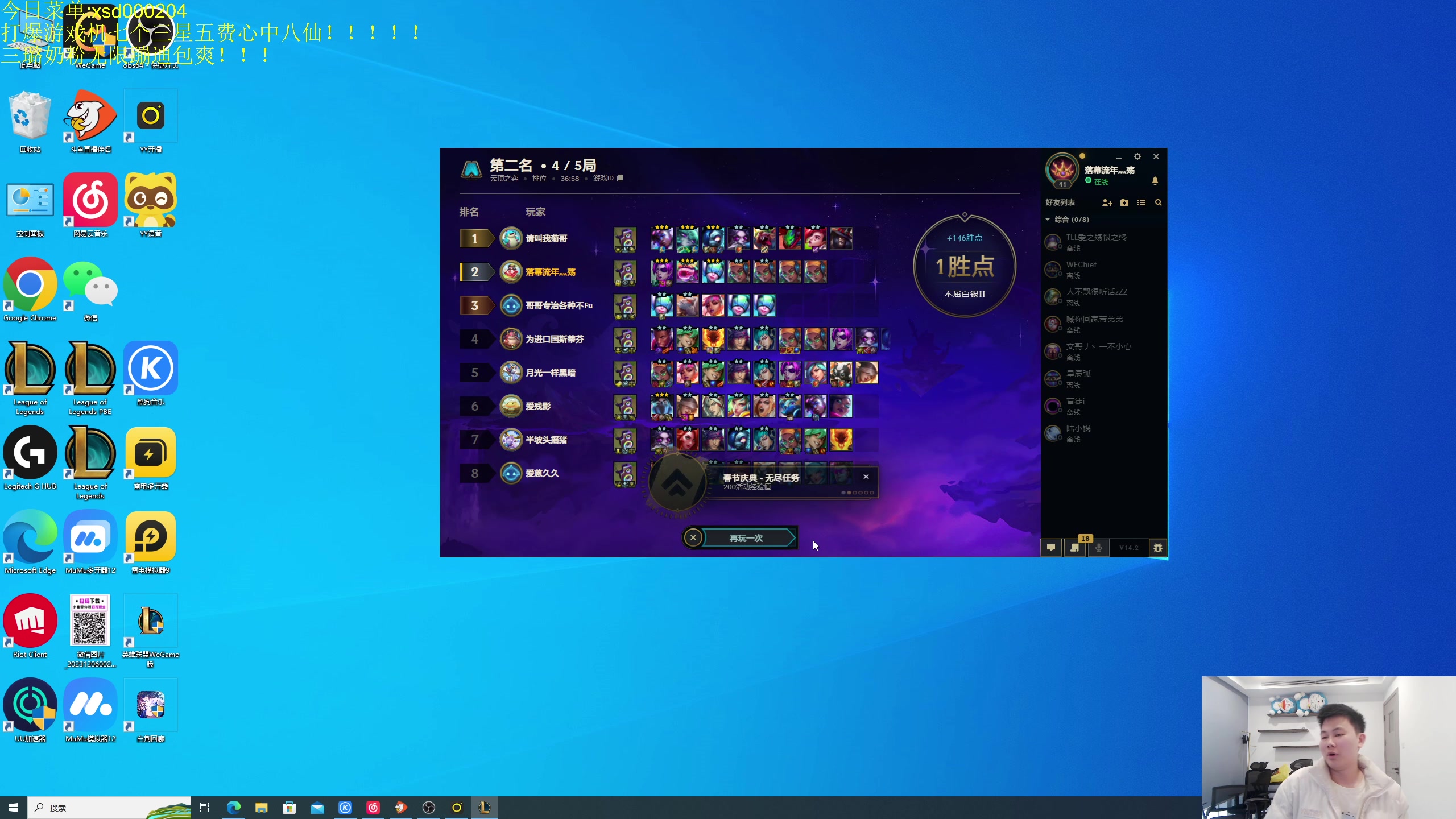1456x819 pixels.
Task: Dismiss the 春节庆典 - 无尽任务 popup
Action: [866, 477]
